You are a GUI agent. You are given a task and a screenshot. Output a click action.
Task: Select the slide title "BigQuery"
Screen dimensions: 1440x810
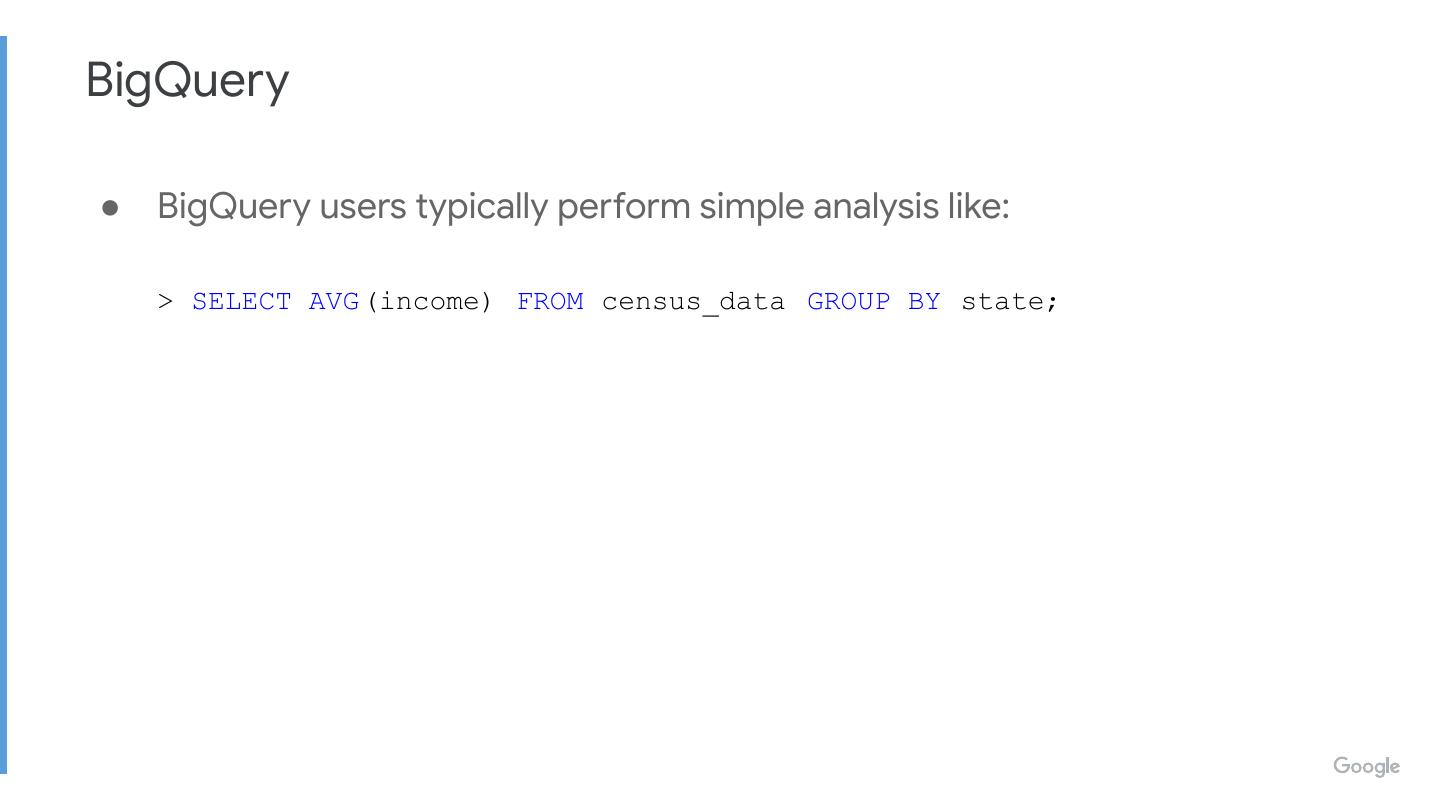(187, 80)
